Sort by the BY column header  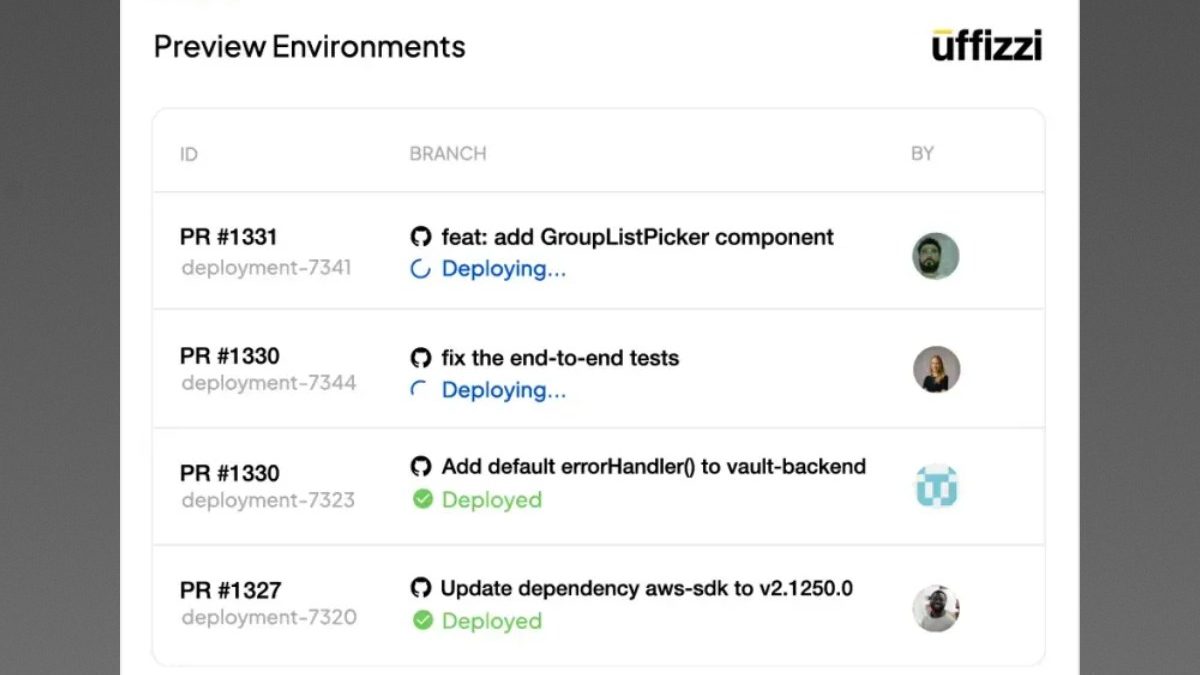922,154
